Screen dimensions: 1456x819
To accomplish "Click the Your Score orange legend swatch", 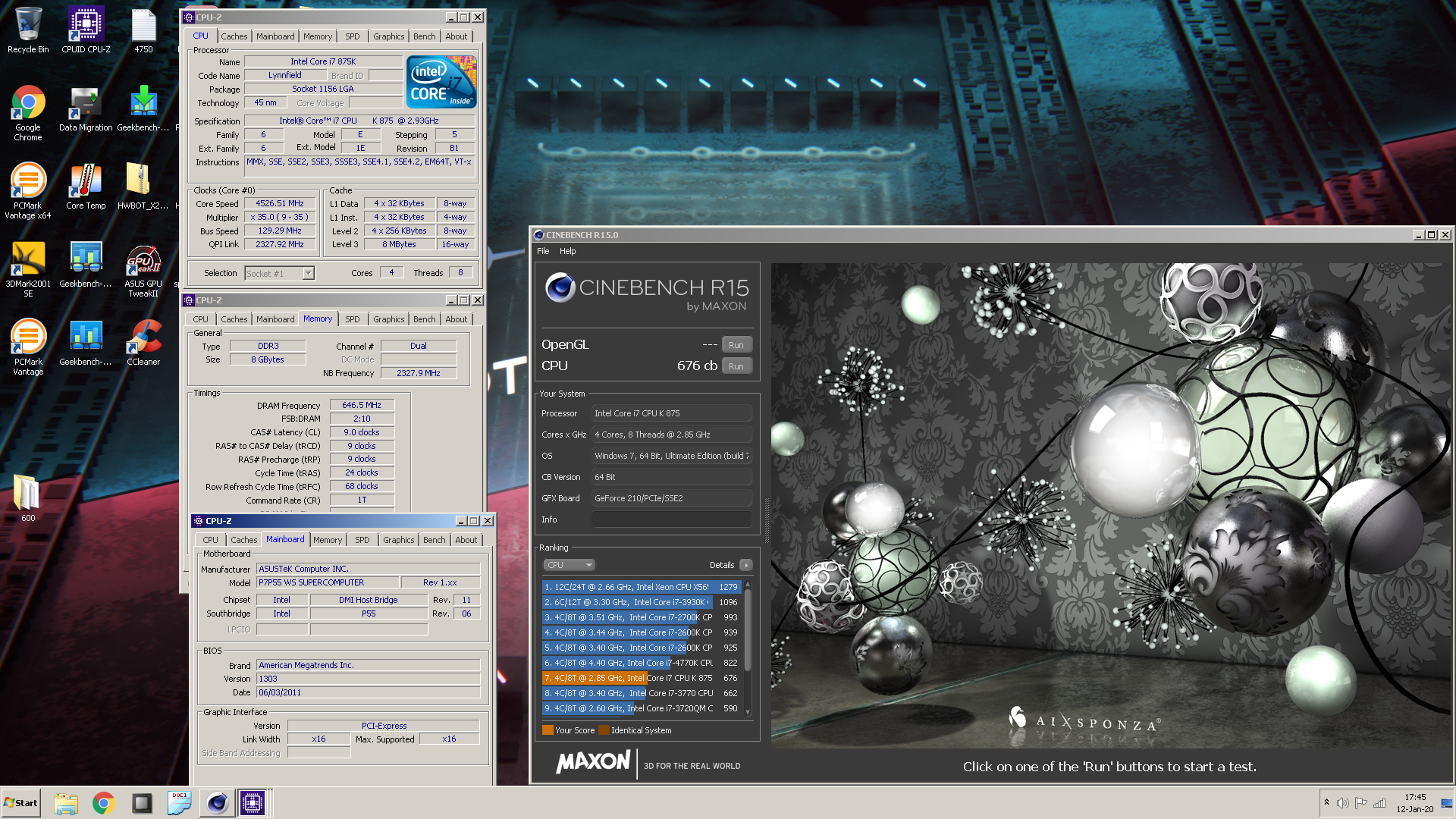I will [548, 730].
